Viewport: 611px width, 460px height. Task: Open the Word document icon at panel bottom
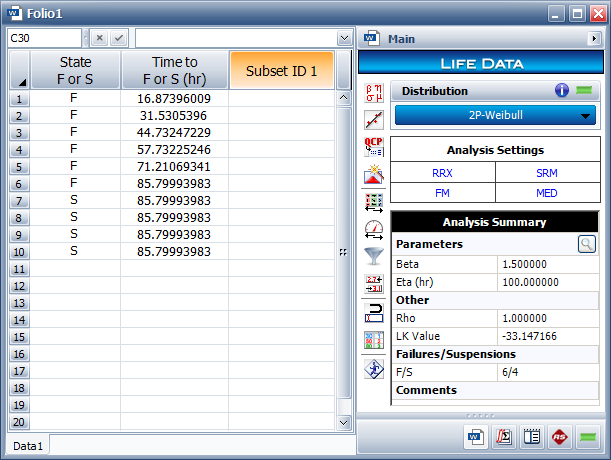(x=473, y=437)
